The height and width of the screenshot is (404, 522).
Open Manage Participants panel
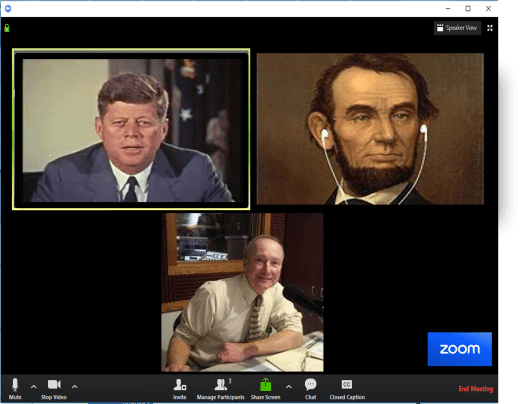click(220, 388)
